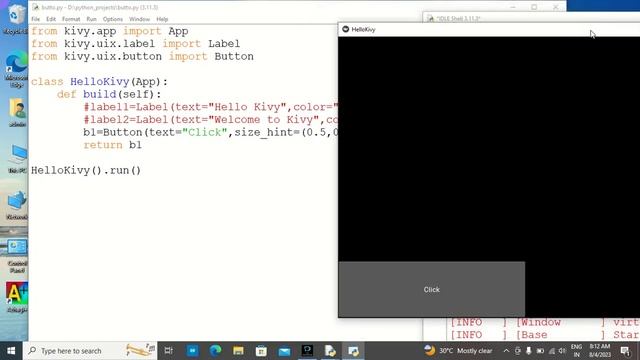Open Task View from the taskbar
The width and height of the screenshot is (640, 360).
click(x=169, y=351)
